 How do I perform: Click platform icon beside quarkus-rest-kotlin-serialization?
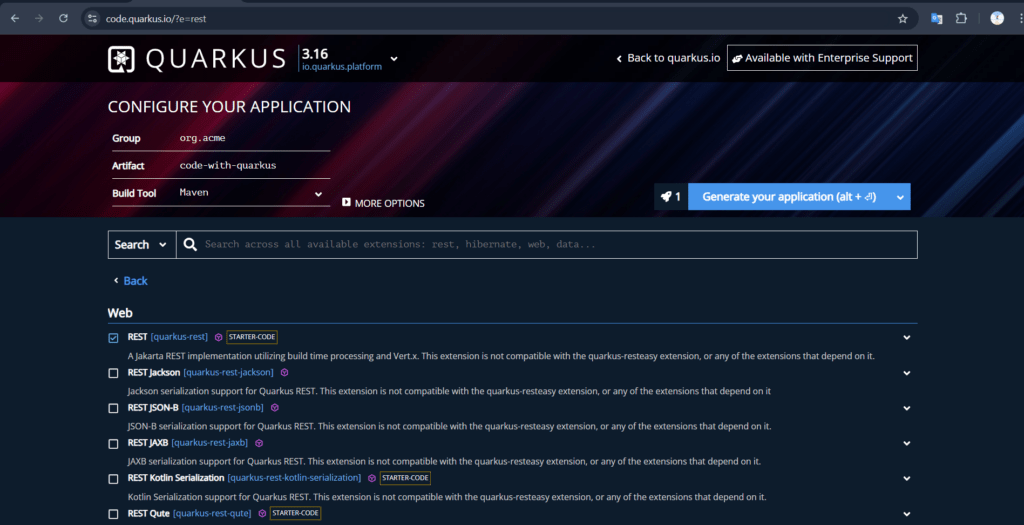[372, 478]
